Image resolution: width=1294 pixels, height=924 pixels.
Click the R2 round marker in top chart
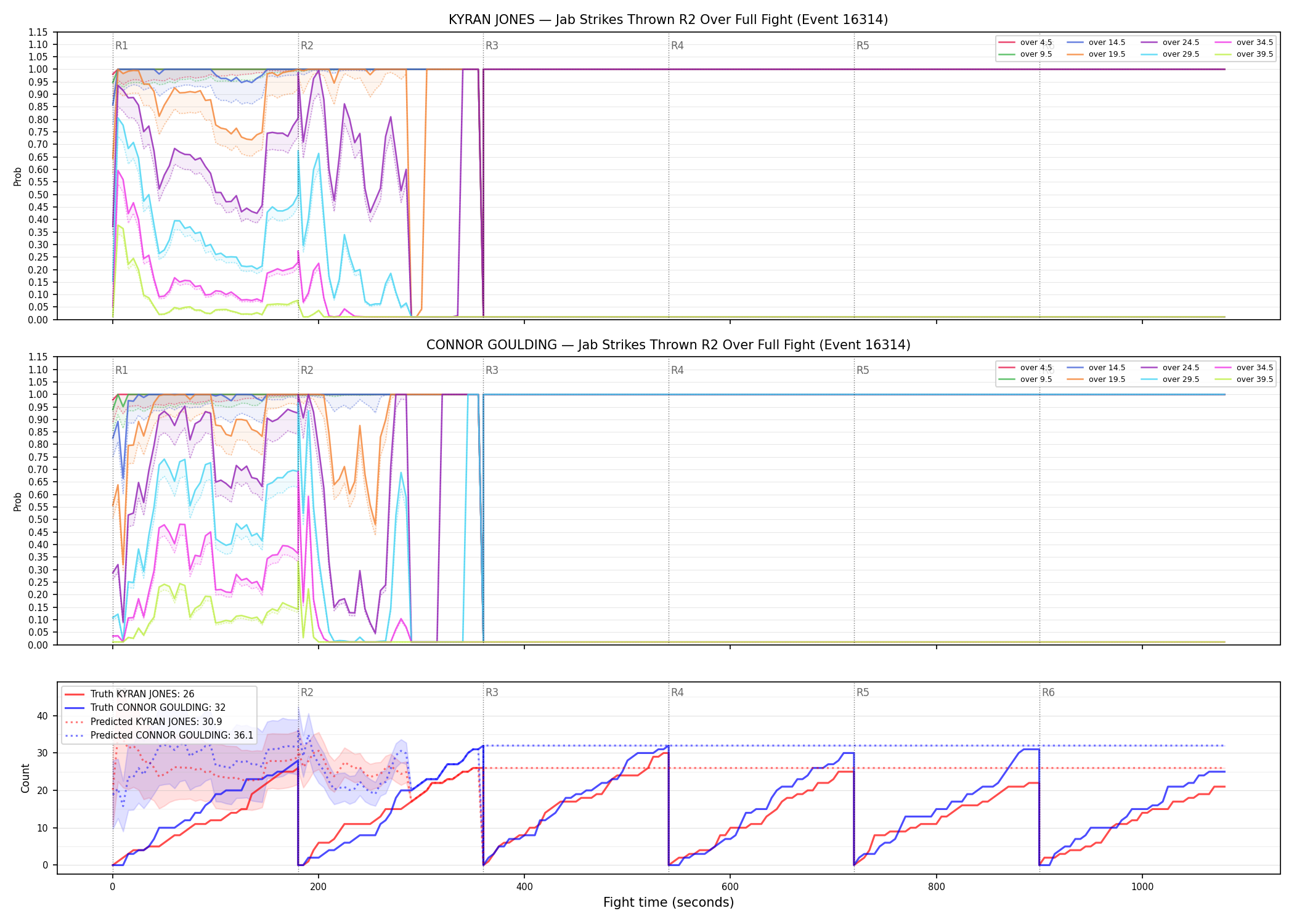click(x=307, y=46)
